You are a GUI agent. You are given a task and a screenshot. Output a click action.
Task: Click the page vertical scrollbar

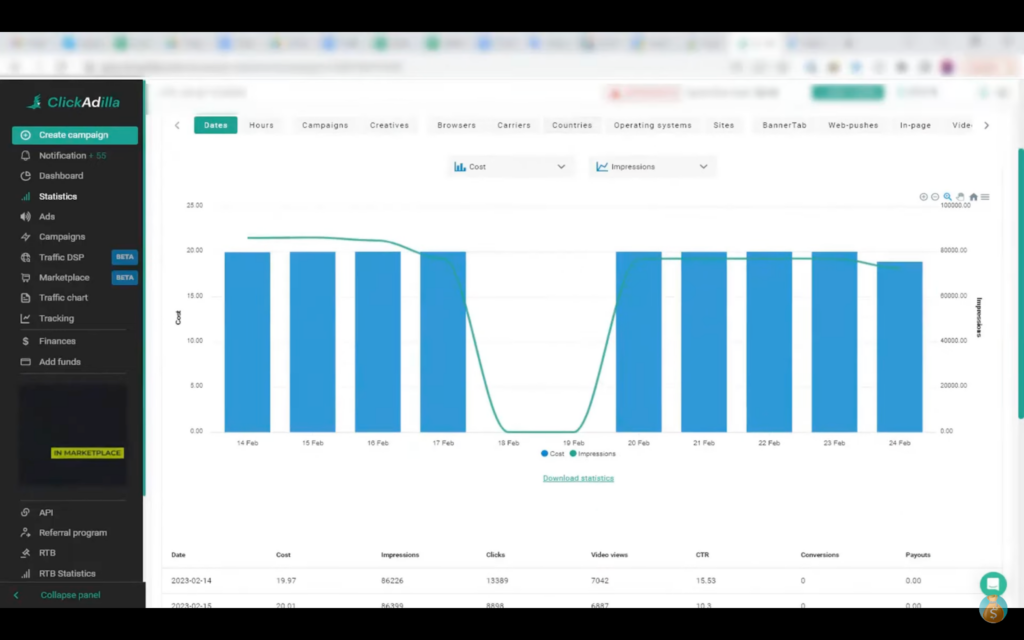click(1020, 284)
